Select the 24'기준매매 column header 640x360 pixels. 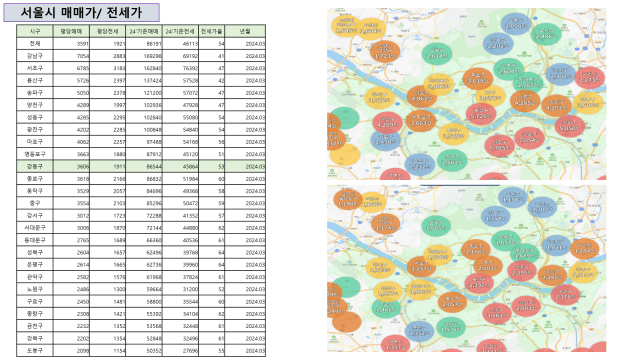coord(144,31)
